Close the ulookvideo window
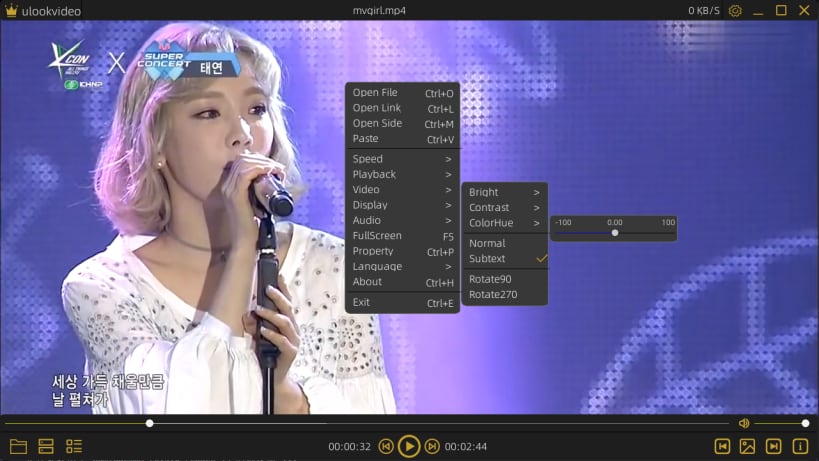 (804, 10)
